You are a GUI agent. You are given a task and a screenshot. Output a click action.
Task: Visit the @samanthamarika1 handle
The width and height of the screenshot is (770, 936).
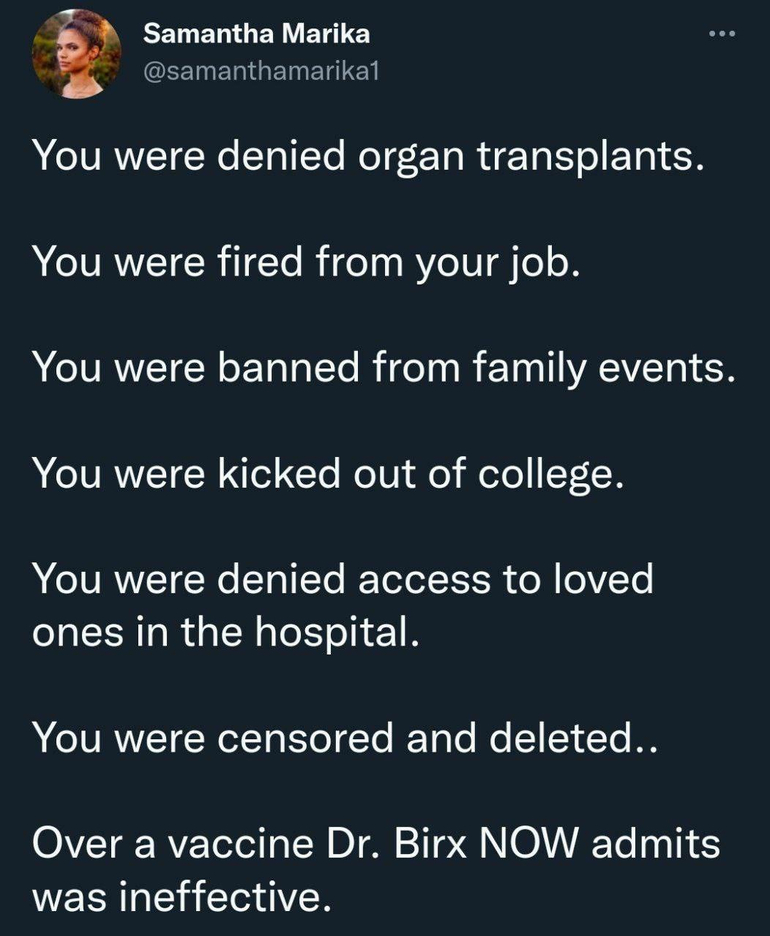click(x=263, y=72)
